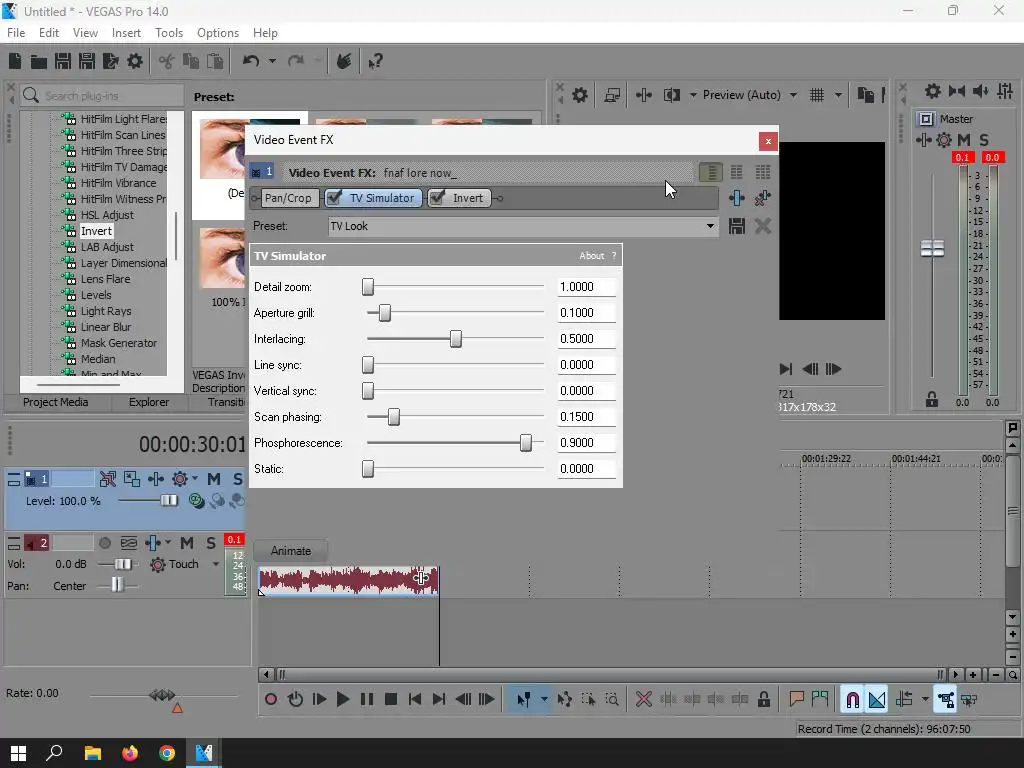Viewport: 1024px width, 768px height.
Task: Click Pan/Crop in the FX chain
Action: click(x=288, y=198)
